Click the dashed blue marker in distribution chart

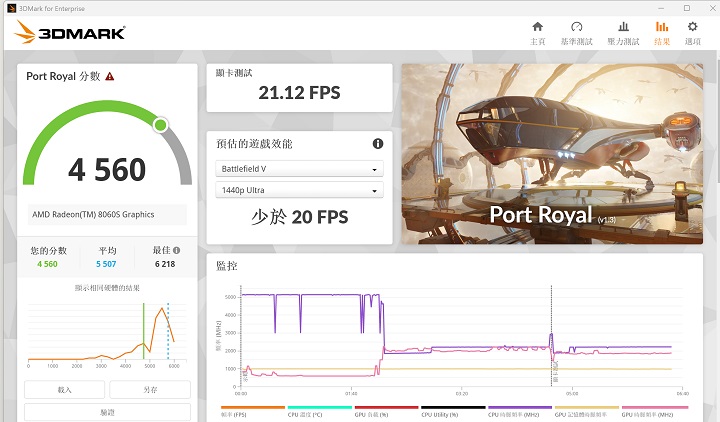point(168,331)
